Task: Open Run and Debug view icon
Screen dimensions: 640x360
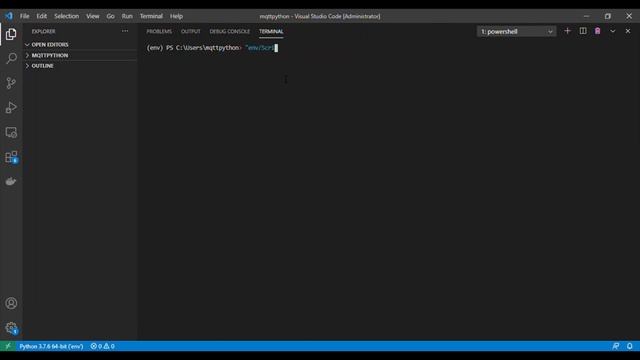Action: pyautogui.click(x=11, y=108)
